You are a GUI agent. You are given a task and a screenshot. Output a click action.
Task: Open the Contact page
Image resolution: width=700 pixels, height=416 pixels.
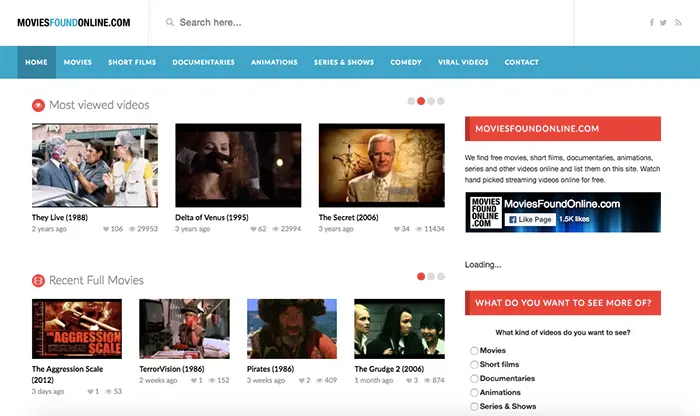[x=521, y=62]
